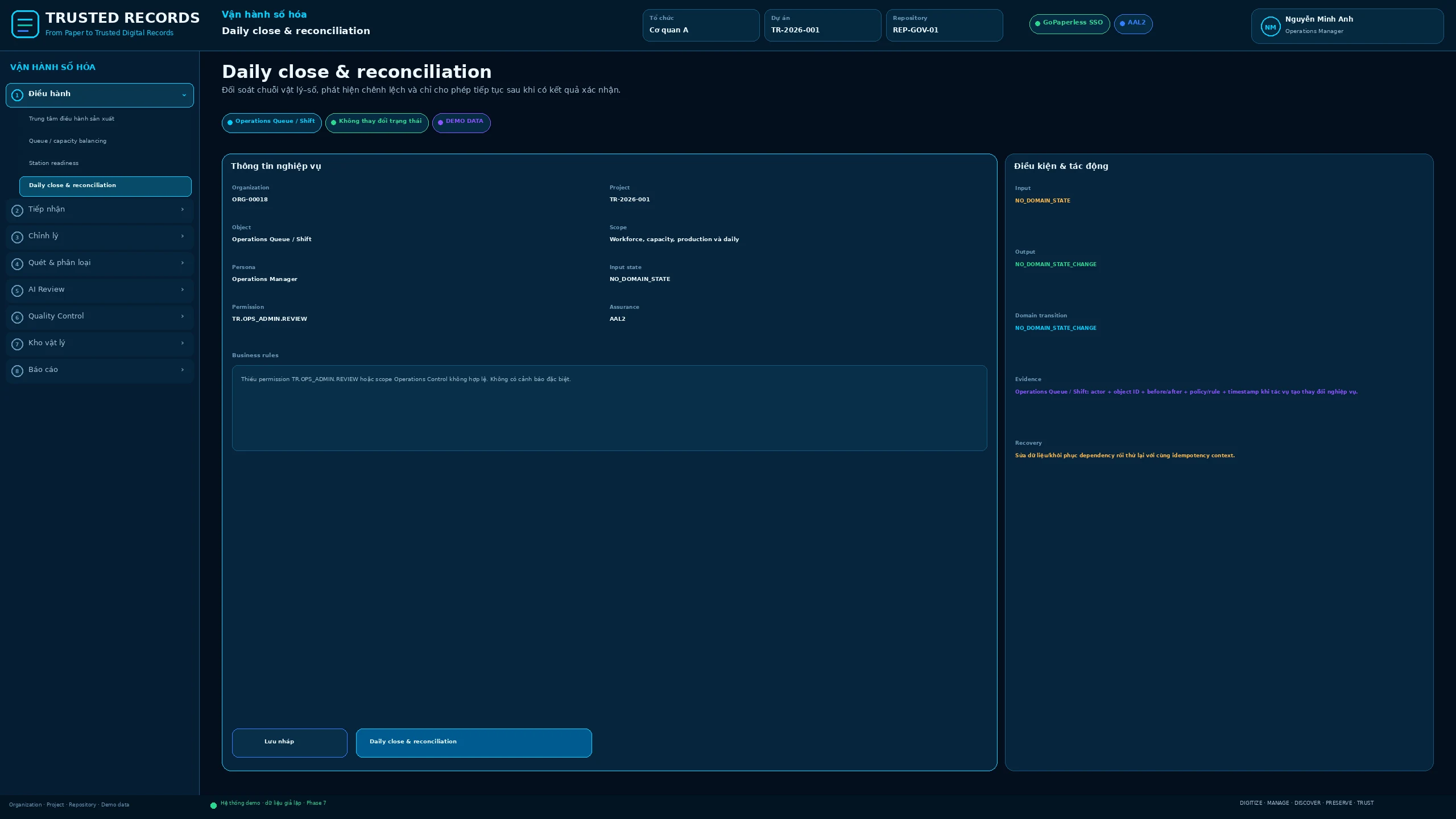Click the Không thay đổi trạng thái tag
Image resolution: width=1456 pixels, height=819 pixels.
377,123
